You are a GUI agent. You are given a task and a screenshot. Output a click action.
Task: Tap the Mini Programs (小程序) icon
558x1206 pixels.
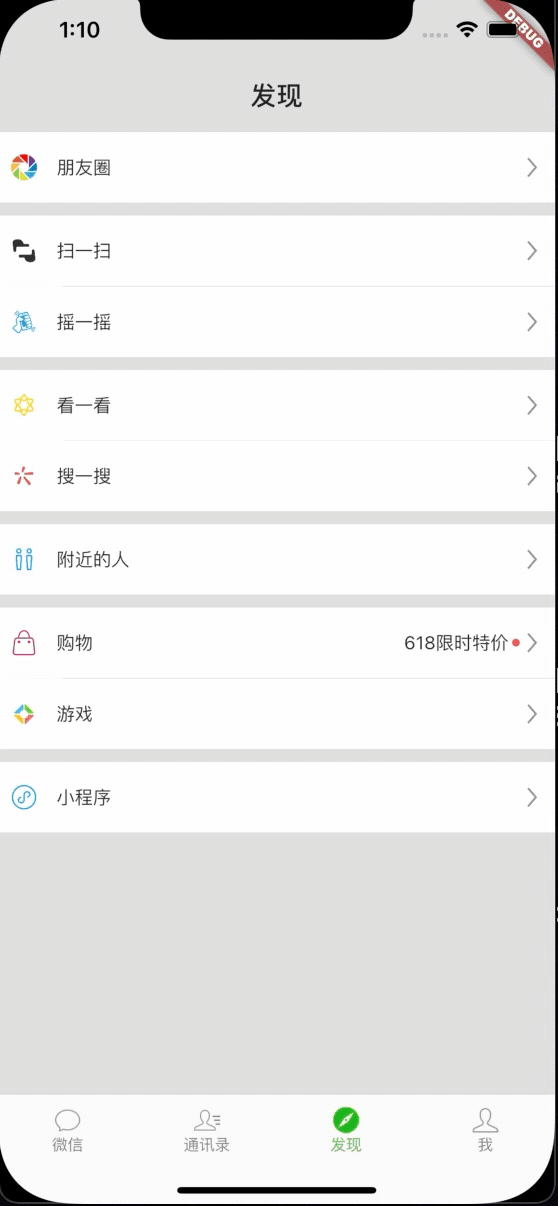tap(24, 797)
